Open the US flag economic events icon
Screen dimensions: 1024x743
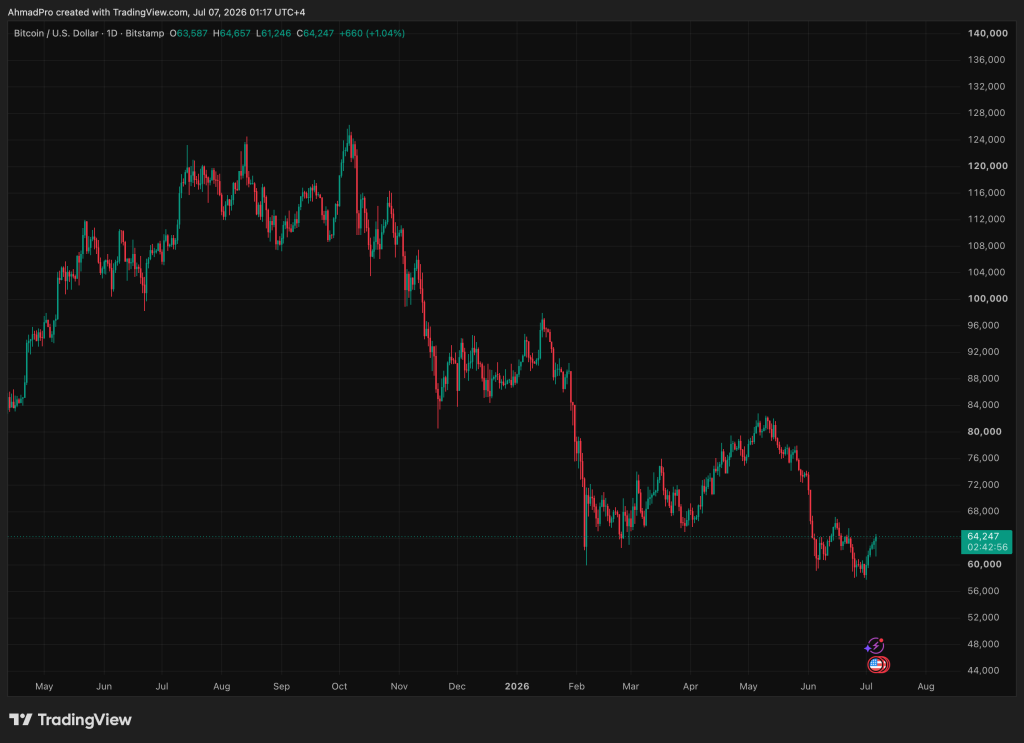[876, 665]
